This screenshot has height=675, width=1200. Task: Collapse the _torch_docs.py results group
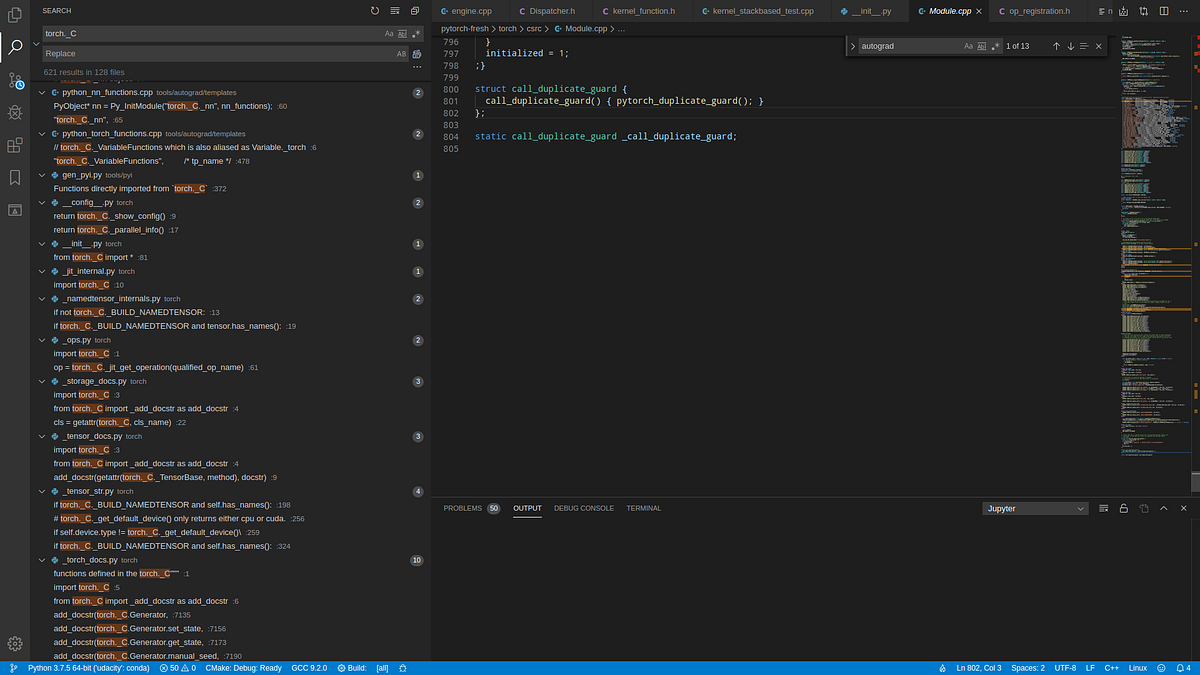pos(42,560)
